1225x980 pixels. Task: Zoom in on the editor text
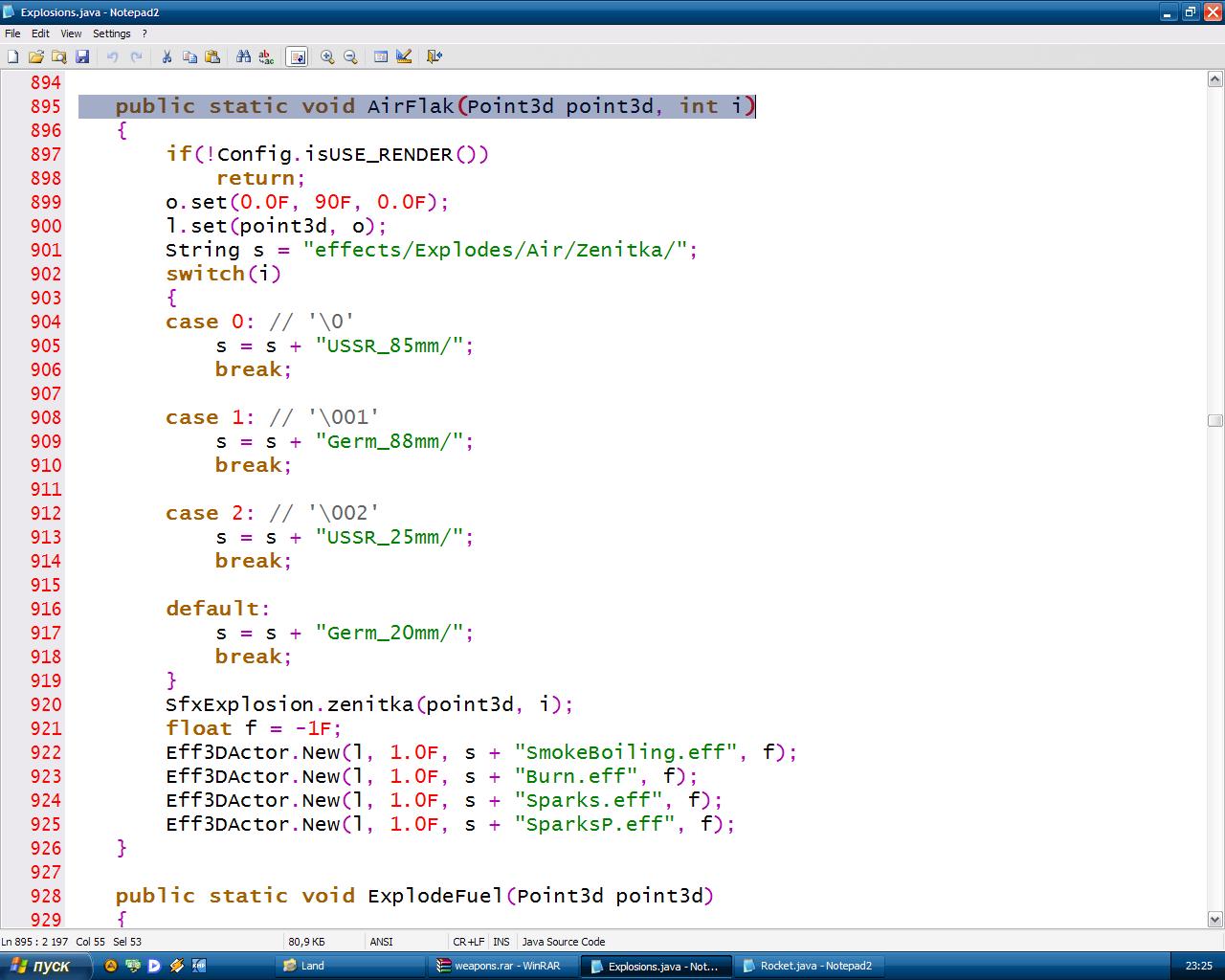[327, 56]
